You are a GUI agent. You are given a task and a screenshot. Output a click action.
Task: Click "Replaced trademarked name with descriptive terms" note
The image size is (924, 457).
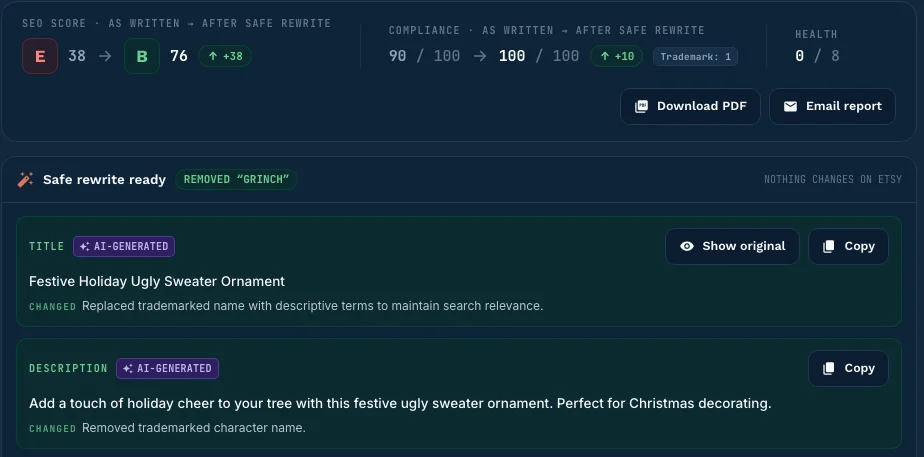[312, 306]
